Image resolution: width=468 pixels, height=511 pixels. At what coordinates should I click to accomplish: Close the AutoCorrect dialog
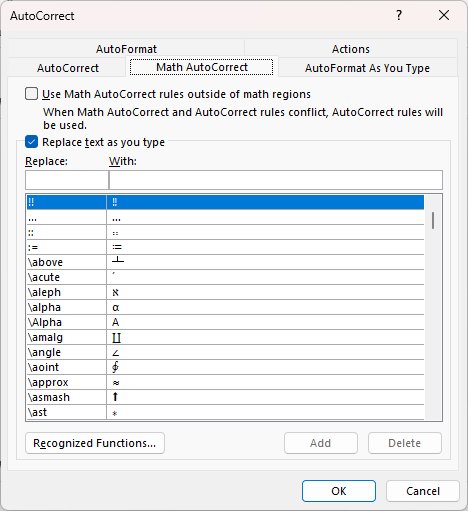444,15
